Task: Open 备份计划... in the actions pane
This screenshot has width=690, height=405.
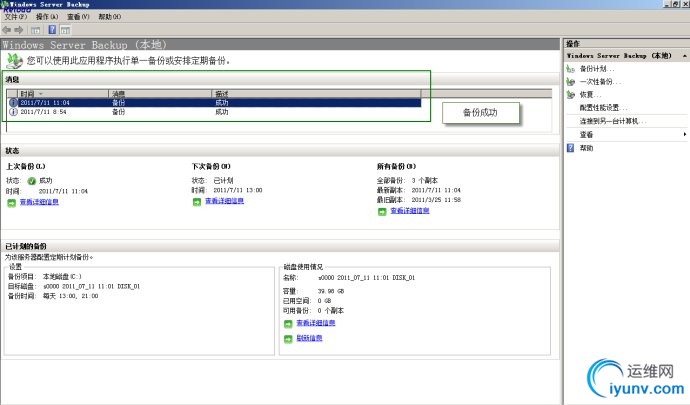Action: click(597, 69)
